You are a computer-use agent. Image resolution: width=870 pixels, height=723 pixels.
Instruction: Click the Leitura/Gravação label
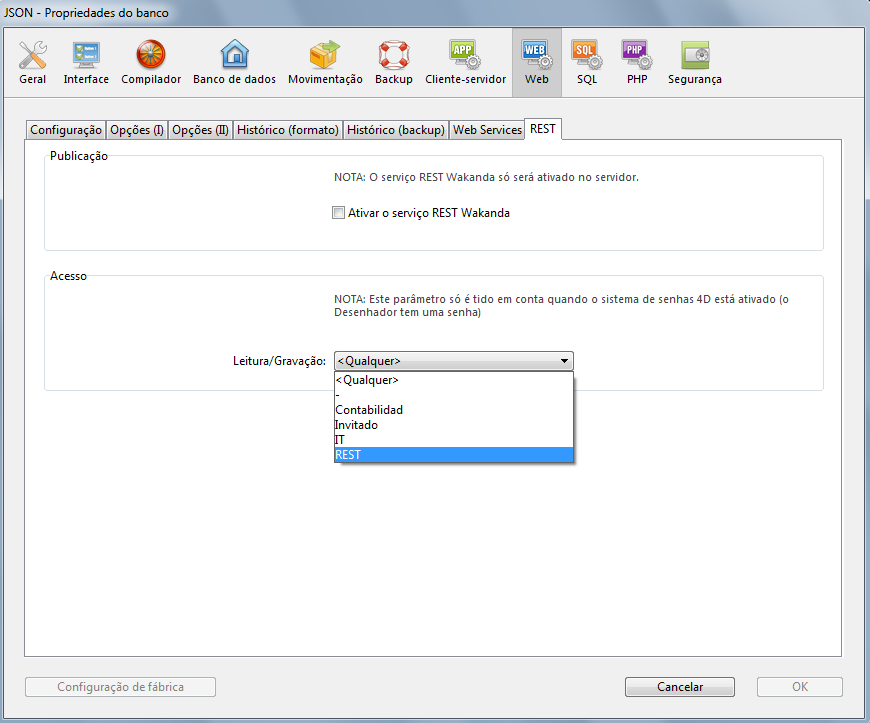pos(279,361)
